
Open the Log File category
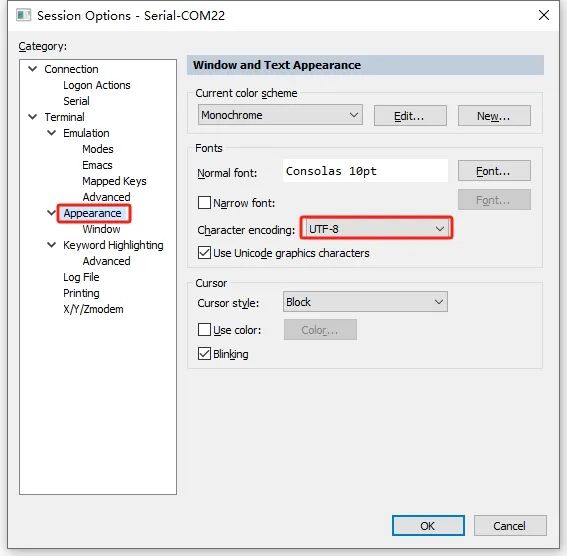tap(81, 277)
